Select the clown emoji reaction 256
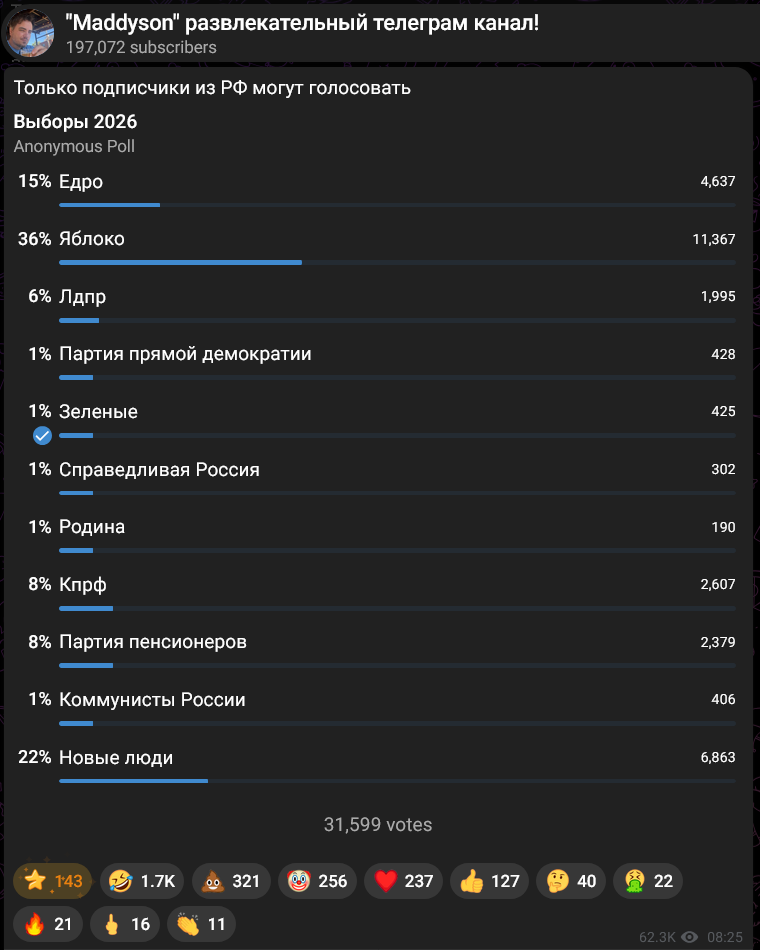760x950 pixels. [317, 880]
